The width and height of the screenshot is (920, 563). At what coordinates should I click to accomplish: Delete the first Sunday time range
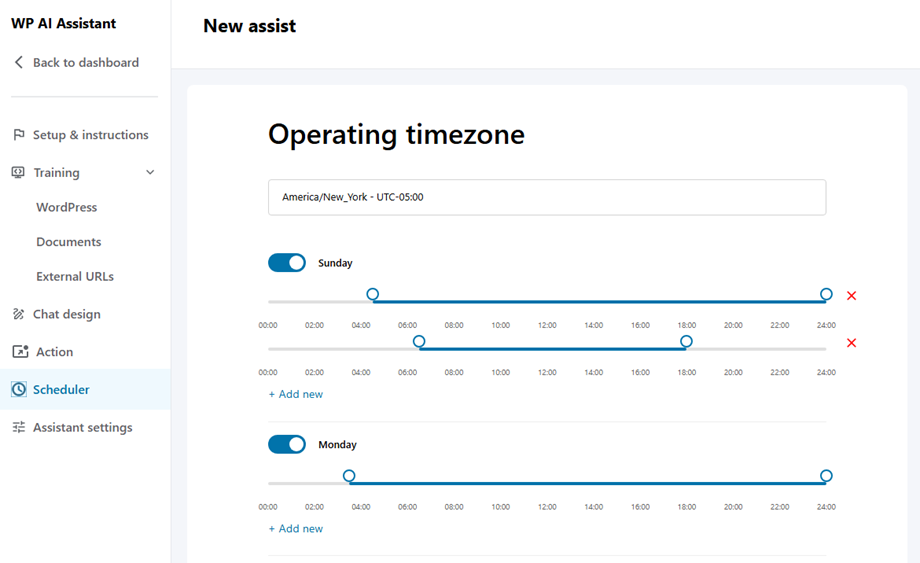851,296
